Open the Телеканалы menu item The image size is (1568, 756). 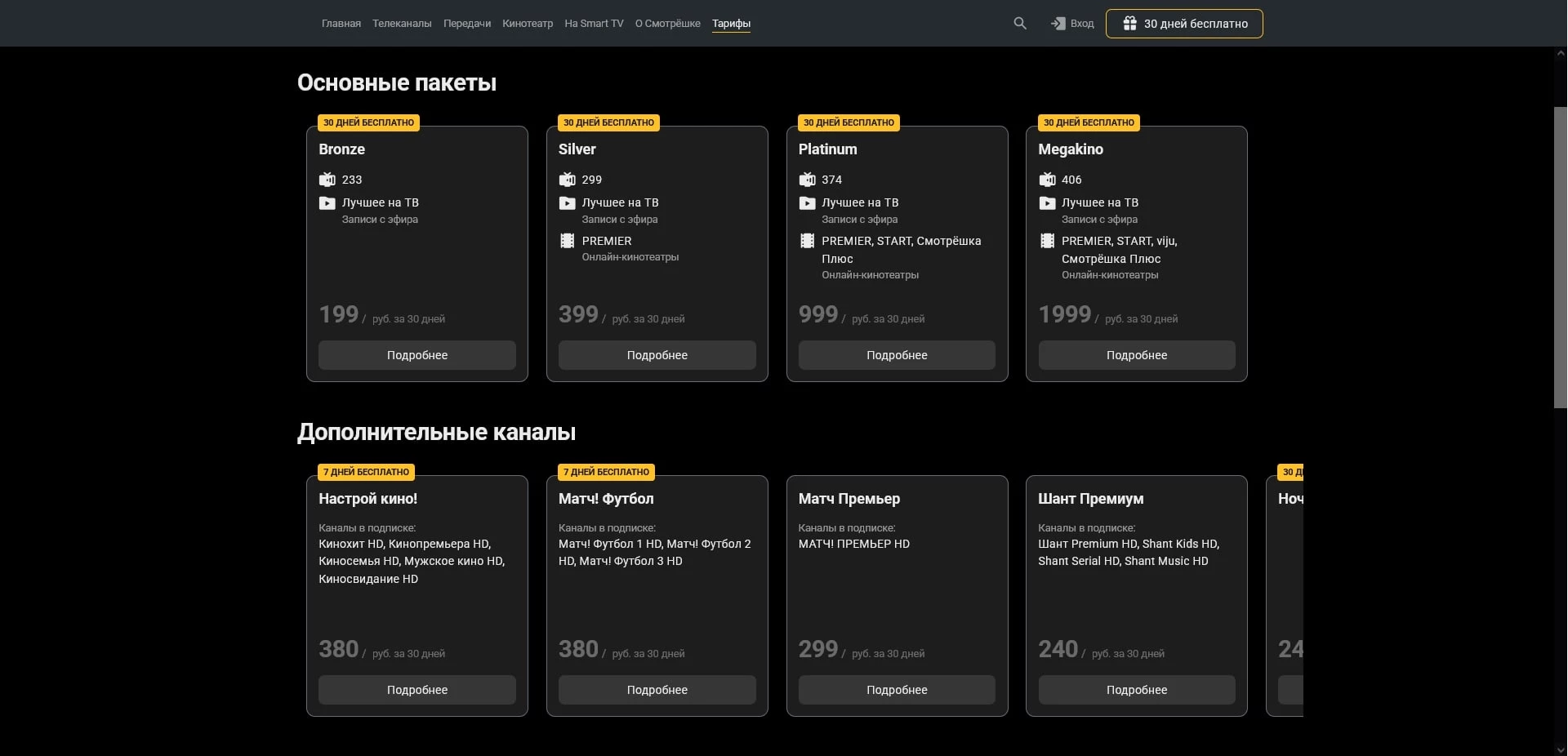(x=402, y=24)
